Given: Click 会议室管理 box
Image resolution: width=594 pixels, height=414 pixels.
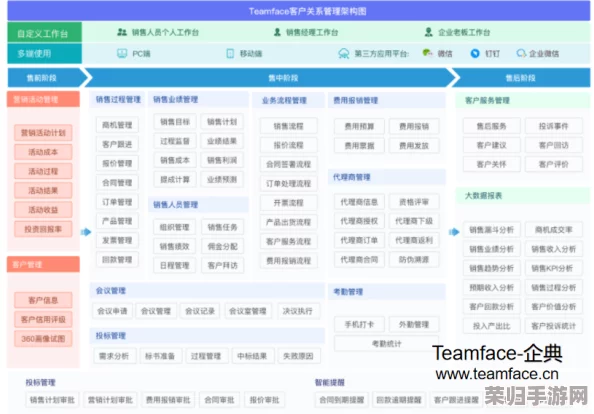Looking at the screenshot, I should (248, 311).
